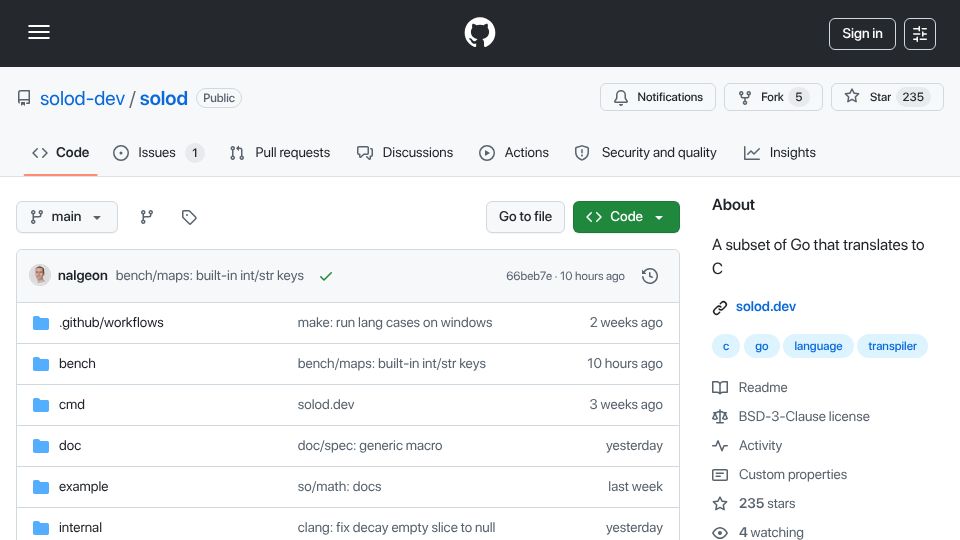This screenshot has width=960, height=540.
Task: Switch to the Issues tab
Action: coord(158,152)
